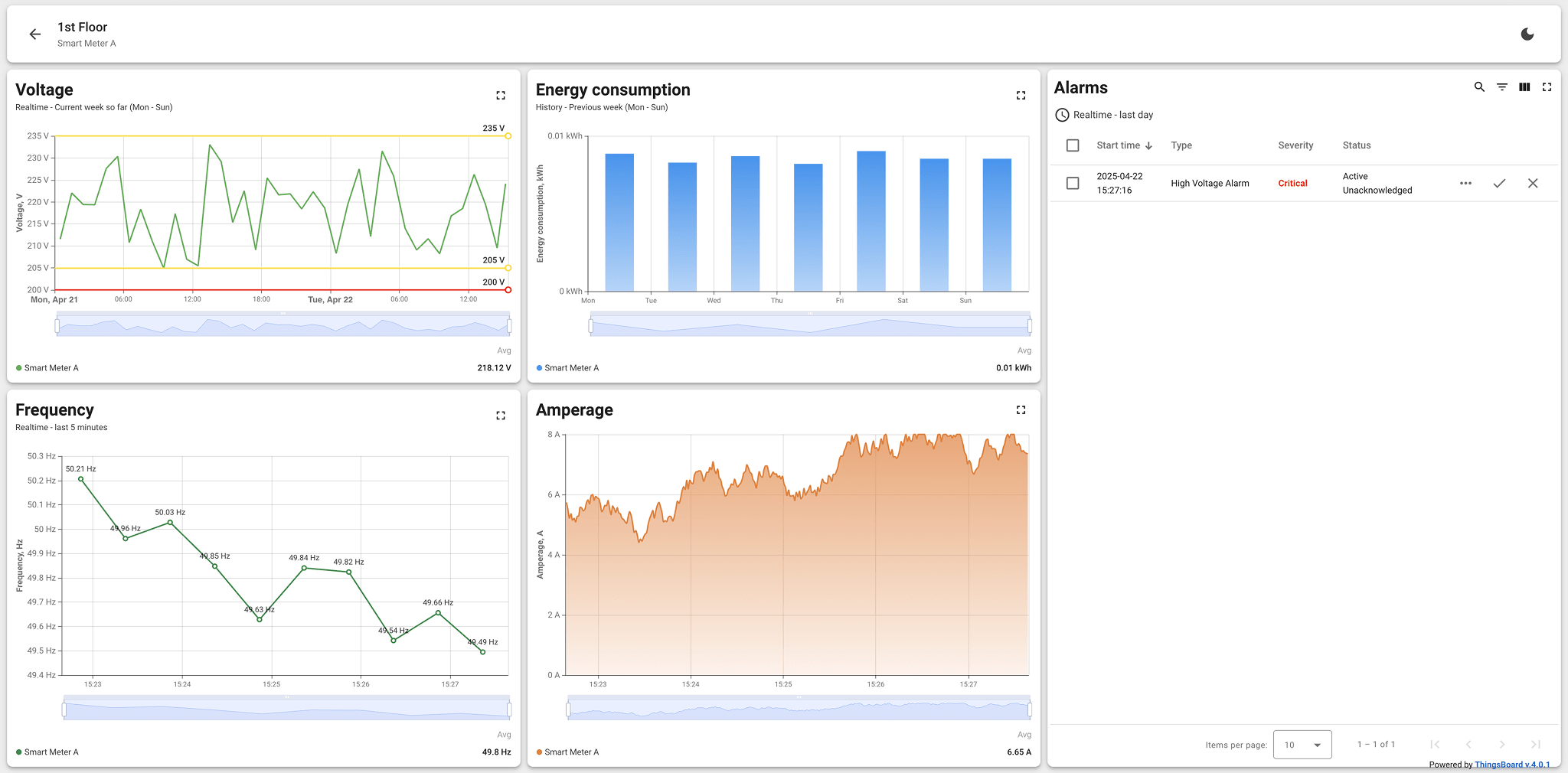The height and width of the screenshot is (773, 1568).
Task: Go back using the arrow beside 1st Floor
Action: pos(35,34)
